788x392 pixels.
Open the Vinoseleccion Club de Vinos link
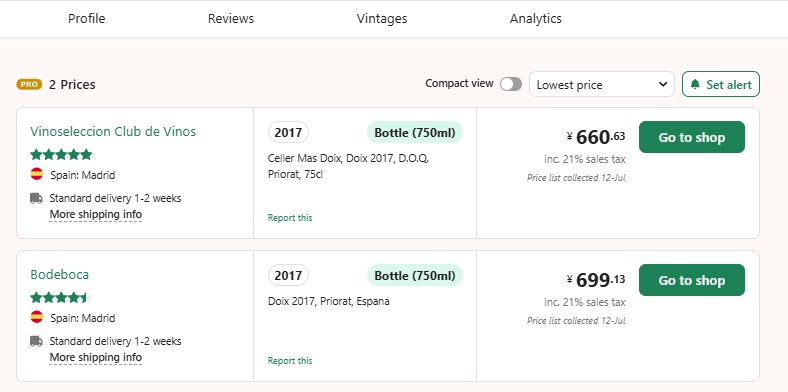pos(113,132)
